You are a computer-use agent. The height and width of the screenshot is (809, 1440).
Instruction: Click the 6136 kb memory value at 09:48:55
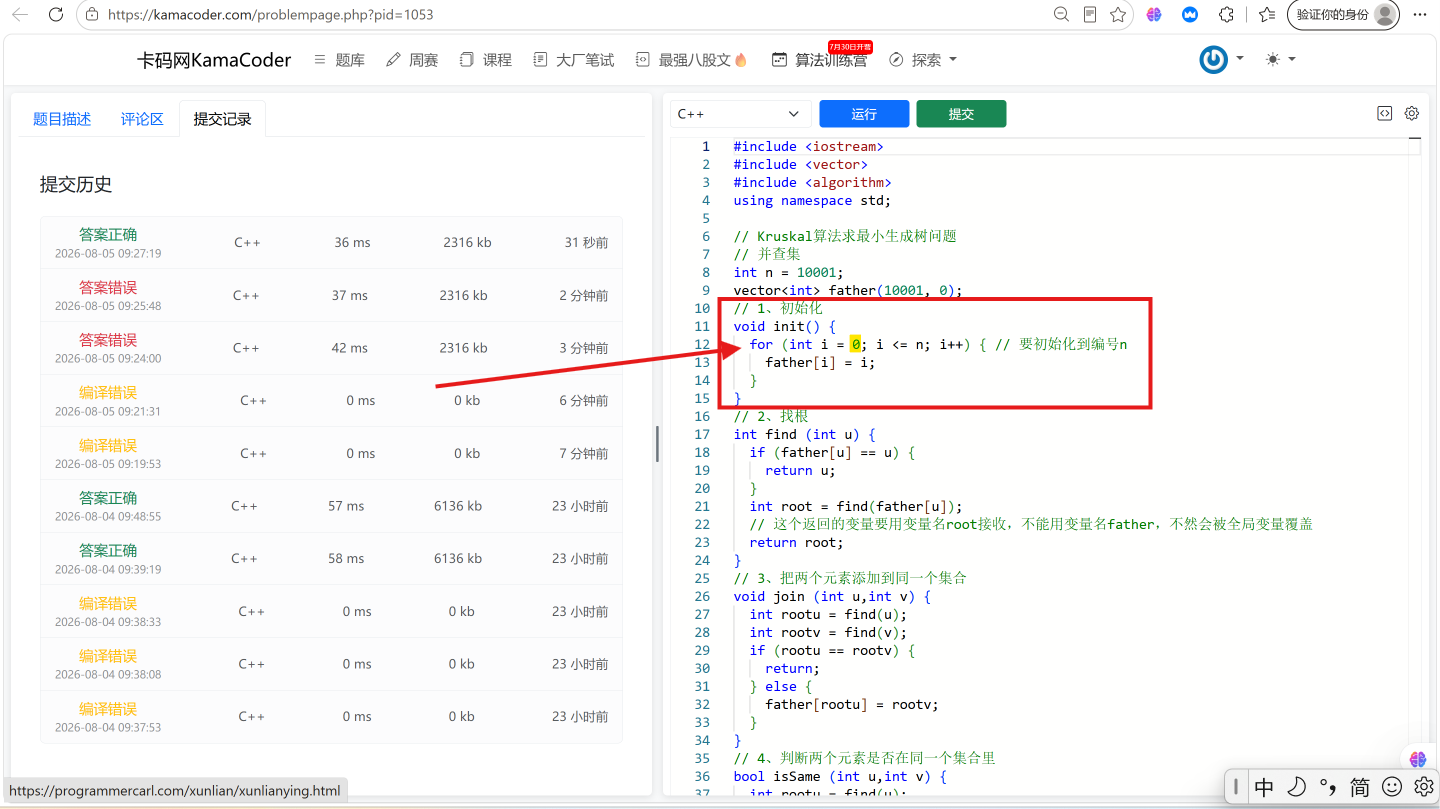point(458,506)
